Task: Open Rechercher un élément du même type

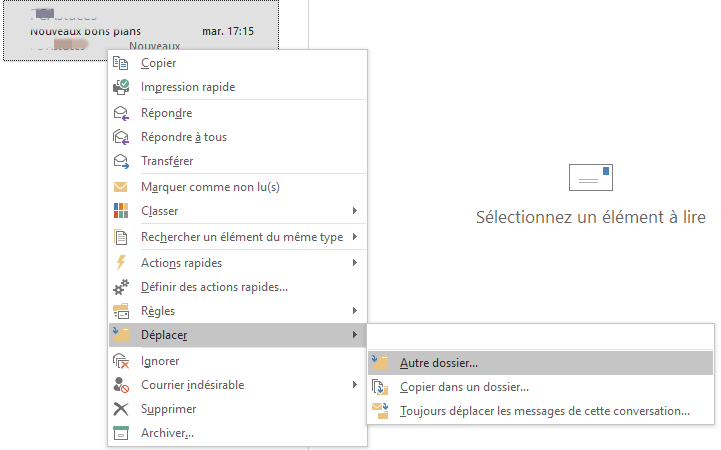Action: click(242, 237)
